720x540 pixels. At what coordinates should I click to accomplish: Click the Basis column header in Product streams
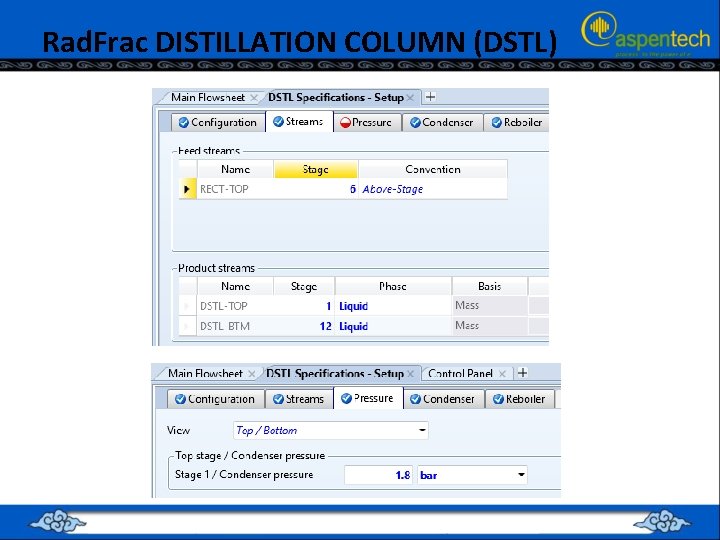(489, 286)
